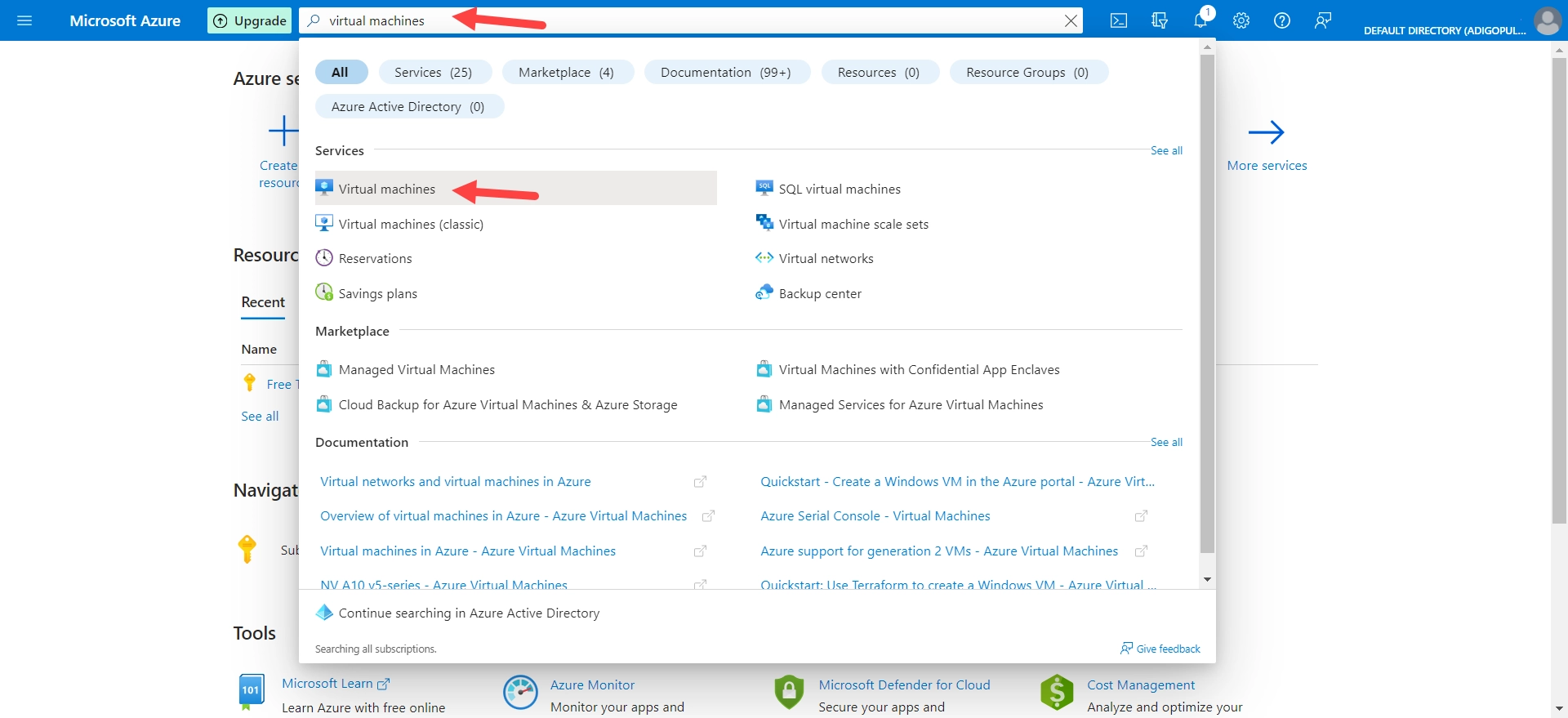This screenshot has width=1568, height=718.
Task: Open See all for Services
Action: point(1166,150)
